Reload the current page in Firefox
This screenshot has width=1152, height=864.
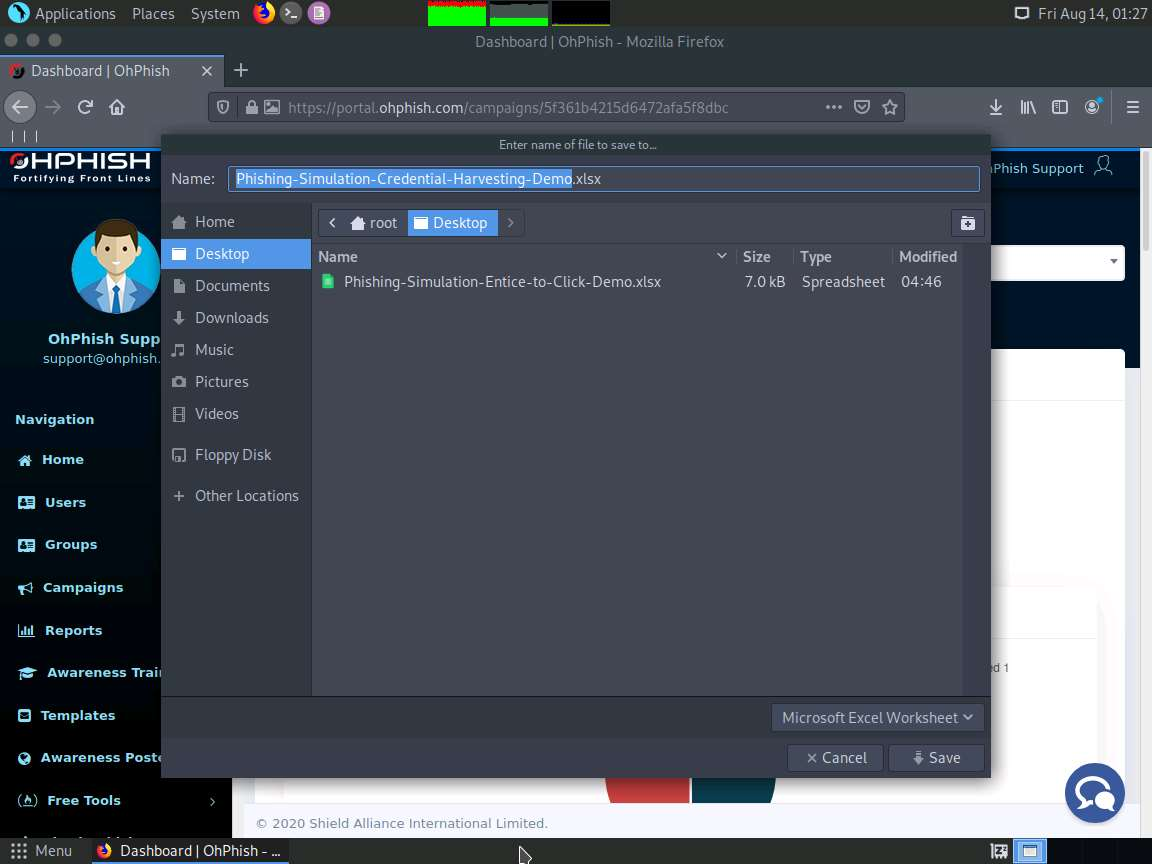[x=85, y=107]
